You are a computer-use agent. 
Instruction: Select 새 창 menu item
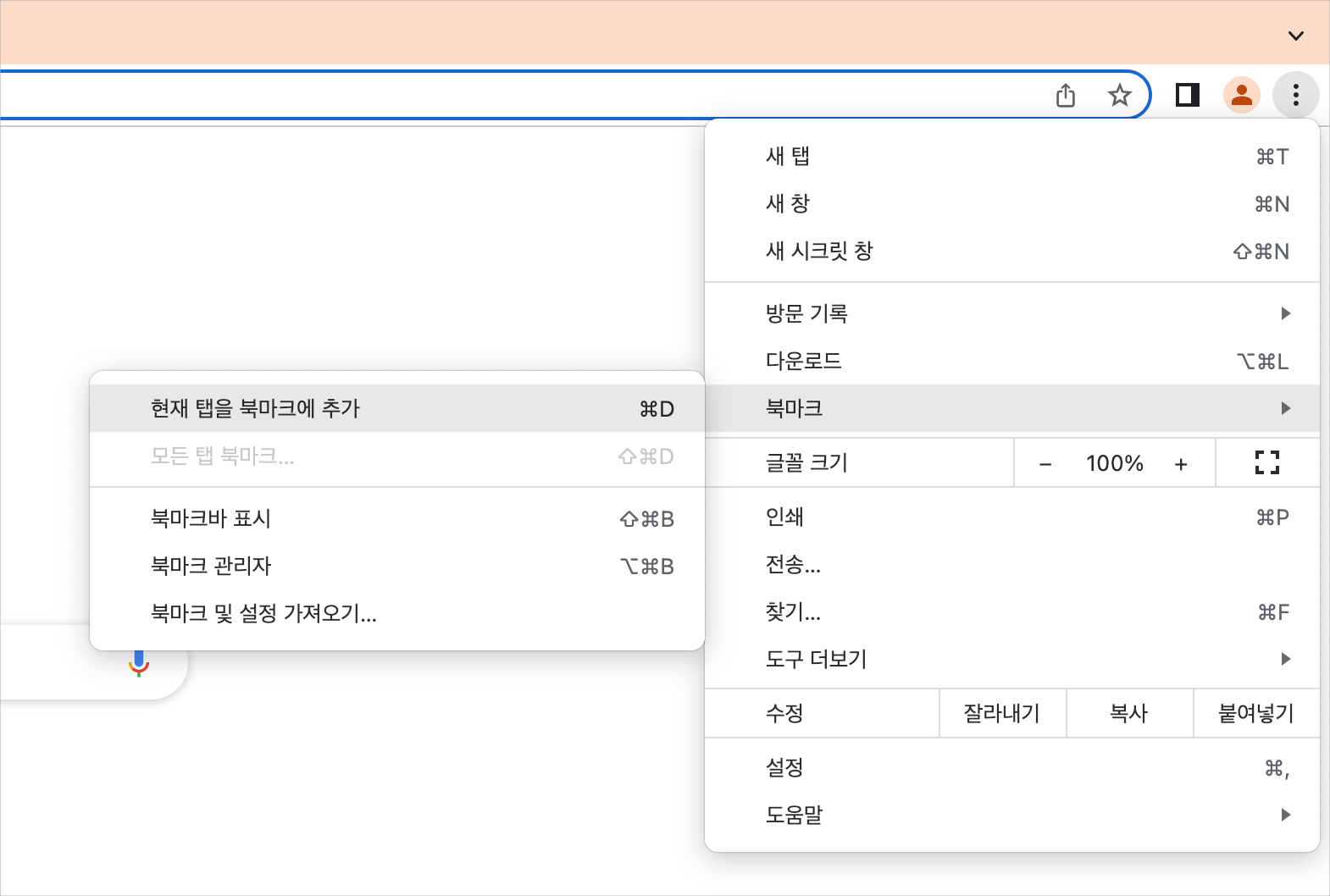[x=1012, y=203]
